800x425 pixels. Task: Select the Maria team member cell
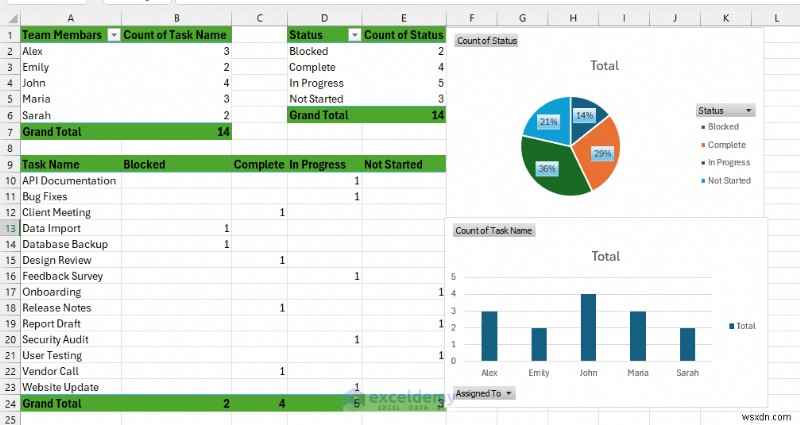[x=71, y=99]
